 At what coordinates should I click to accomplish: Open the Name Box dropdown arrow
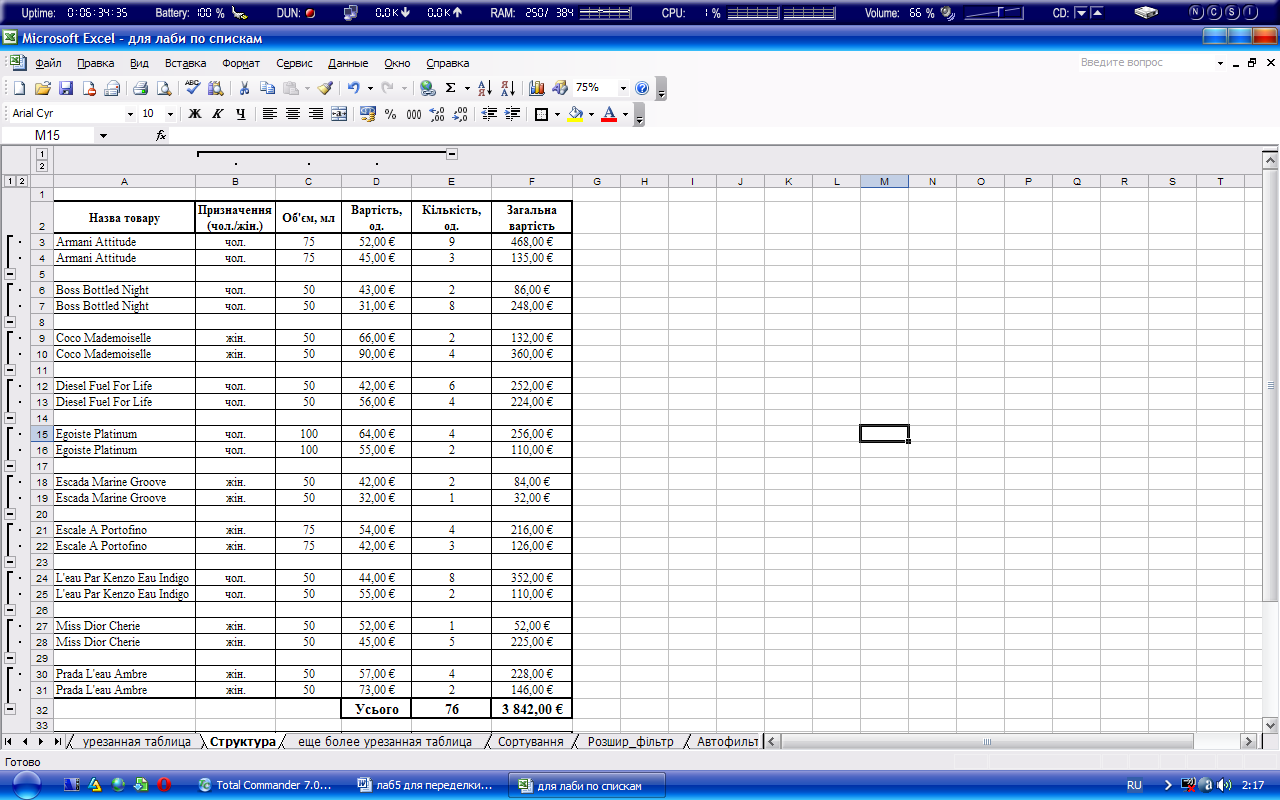point(102,135)
